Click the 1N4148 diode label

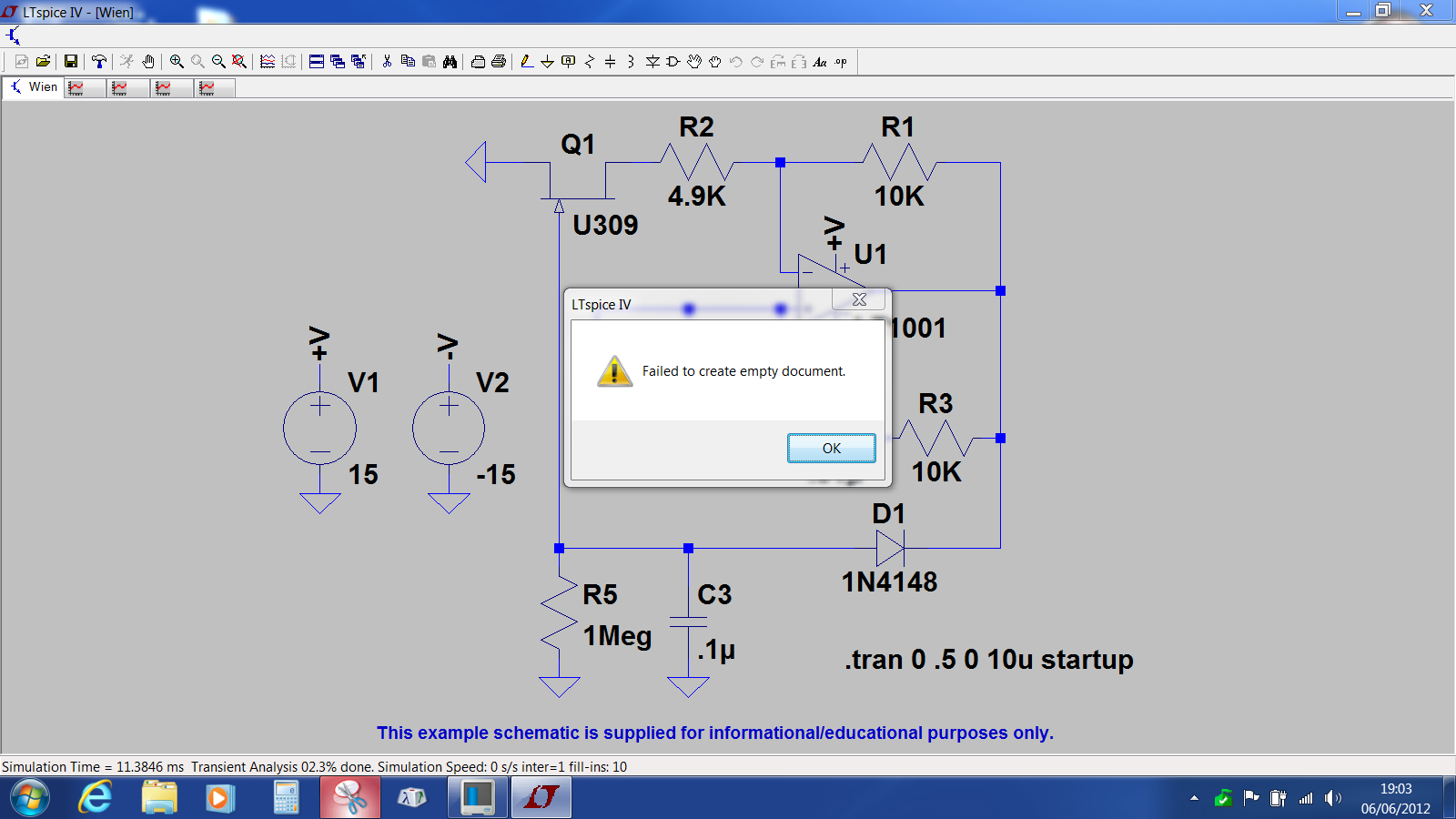(889, 581)
